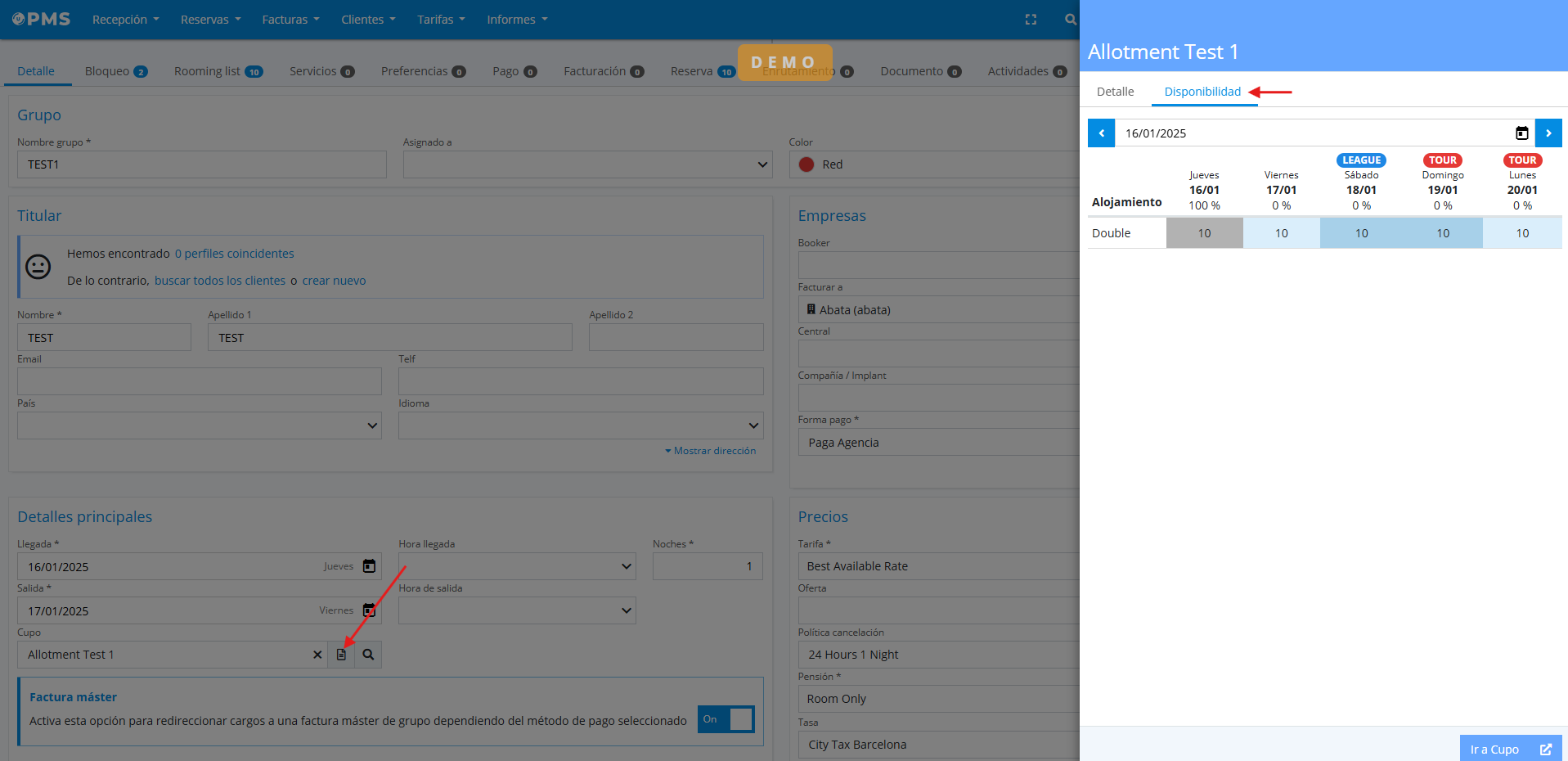1568x761 pixels.
Task: Click the Ir a Cupo button
Action: pyautogui.click(x=1510, y=749)
